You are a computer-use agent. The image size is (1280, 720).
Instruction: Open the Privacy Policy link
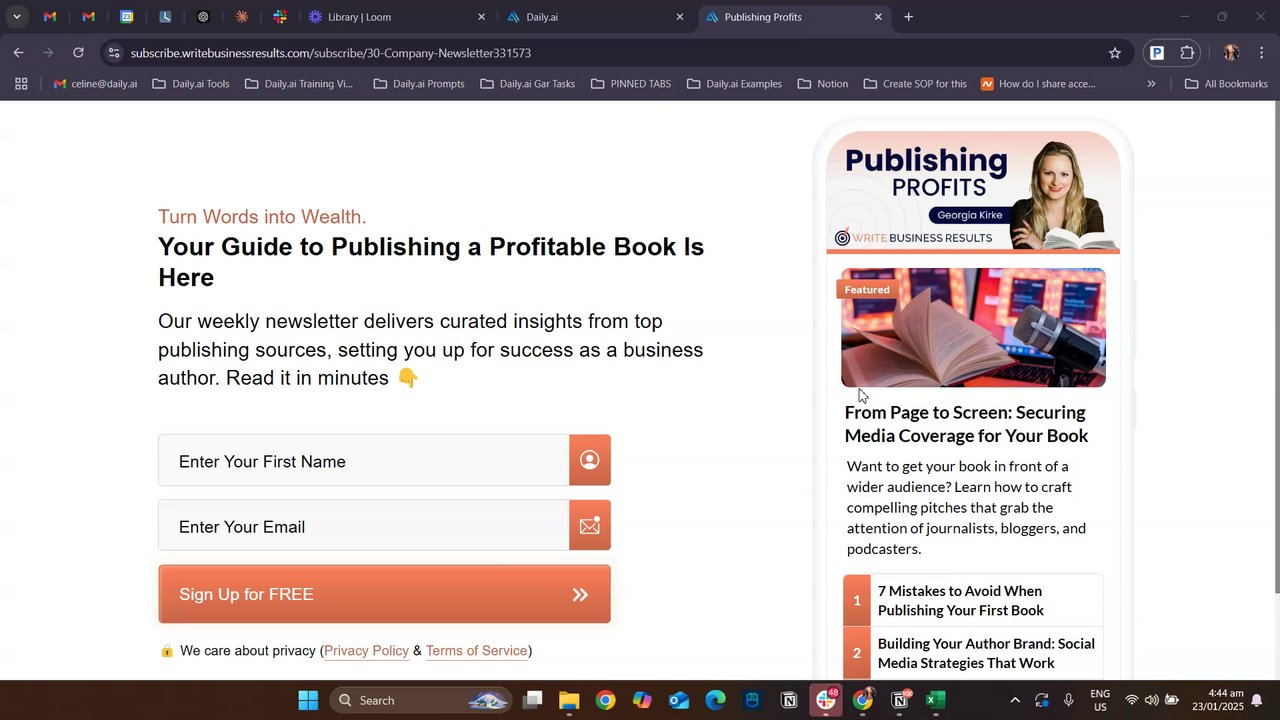366,651
